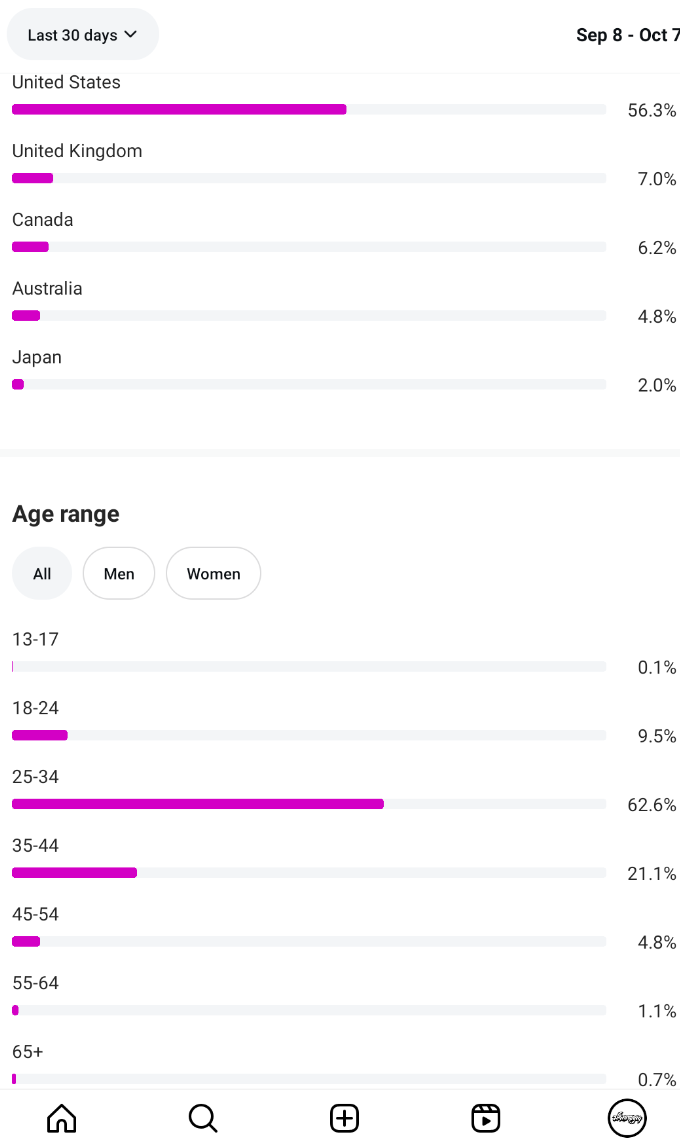Filter age range by Men

[119, 574]
